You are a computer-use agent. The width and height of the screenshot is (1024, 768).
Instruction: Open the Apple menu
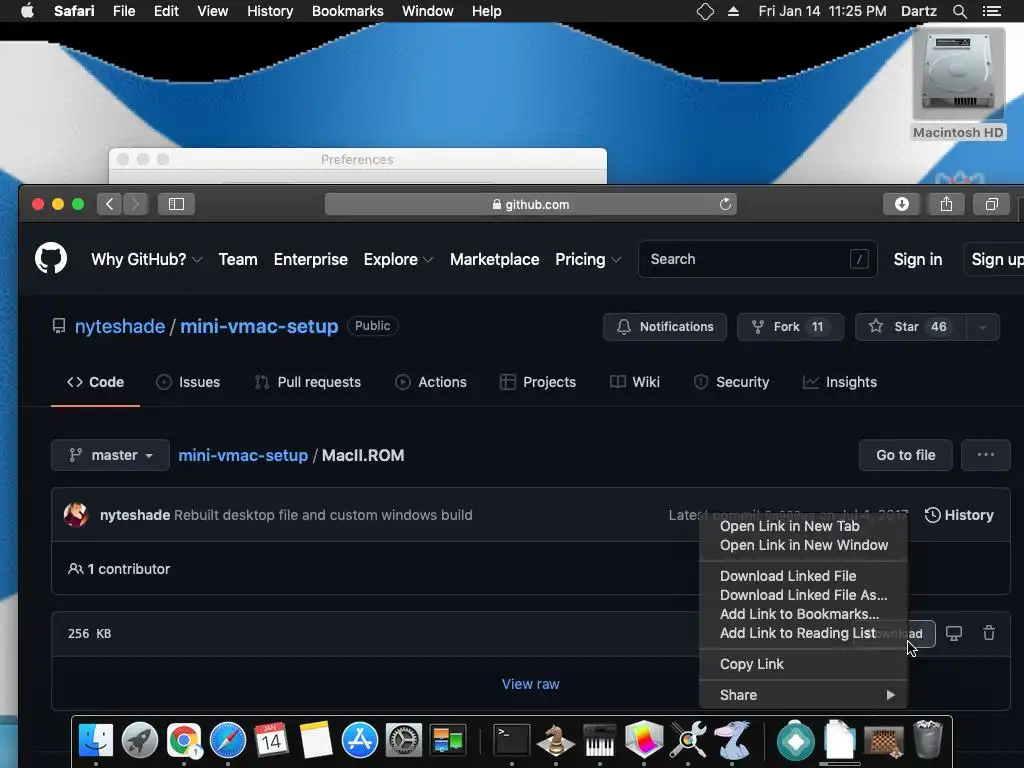tap(27, 11)
